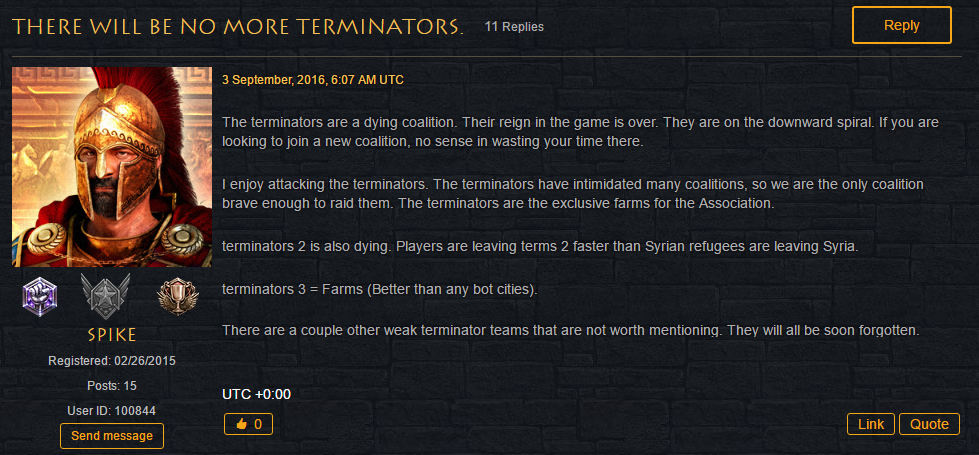Click the Reply button
The image size is (979, 455).
[902, 25]
